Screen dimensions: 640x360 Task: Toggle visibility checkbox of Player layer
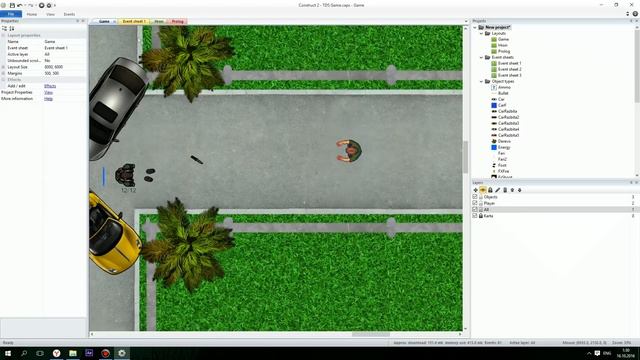(475, 203)
